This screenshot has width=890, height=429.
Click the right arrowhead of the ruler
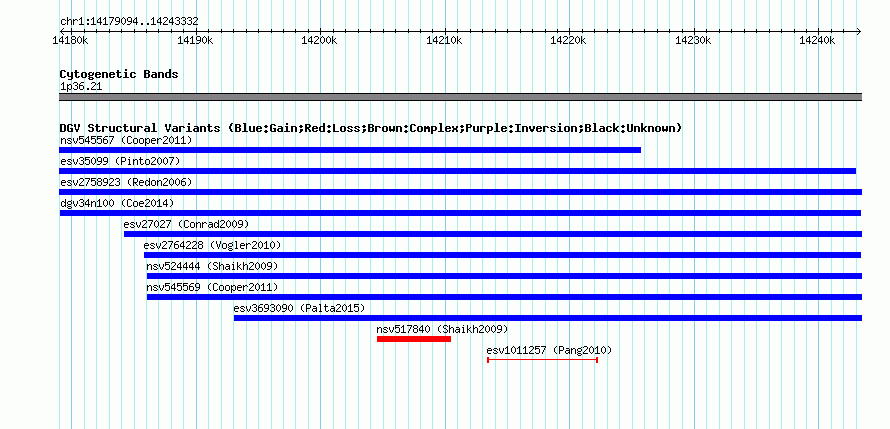point(858,31)
